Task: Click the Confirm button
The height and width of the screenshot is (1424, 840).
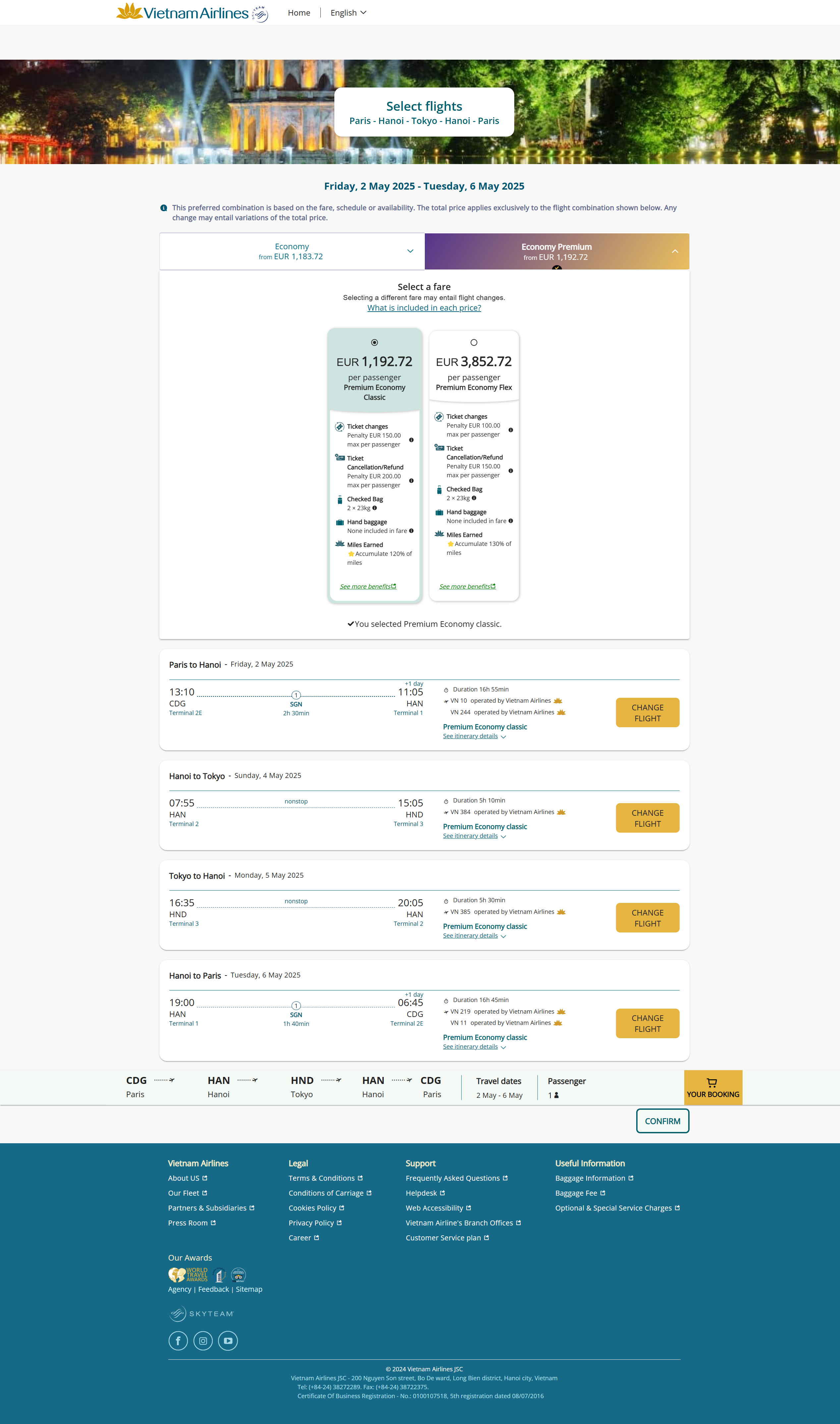Action: tap(662, 1121)
